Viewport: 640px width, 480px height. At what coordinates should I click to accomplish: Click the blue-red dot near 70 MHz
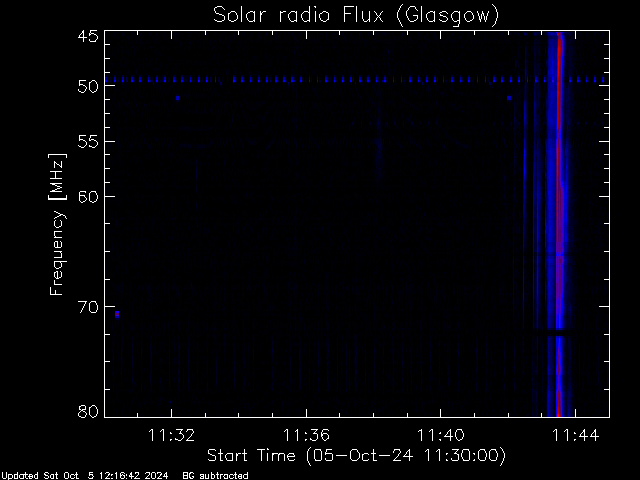pos(117,314)
